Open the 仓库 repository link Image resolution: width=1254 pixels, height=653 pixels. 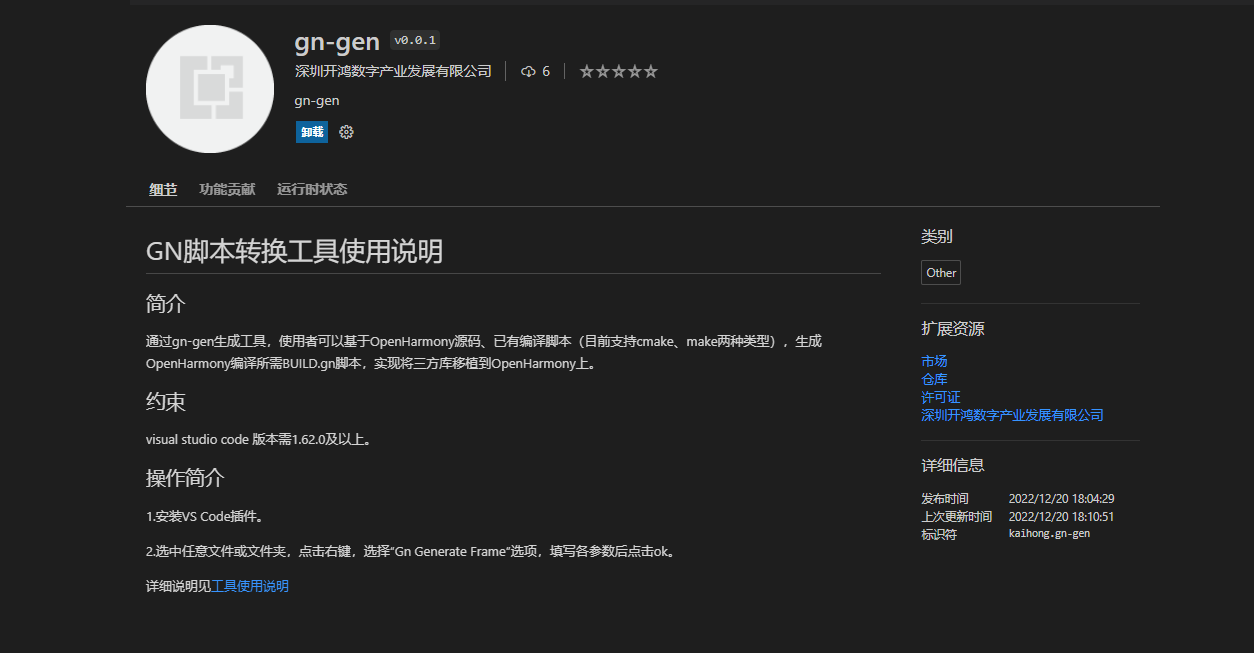coord(934,379)
